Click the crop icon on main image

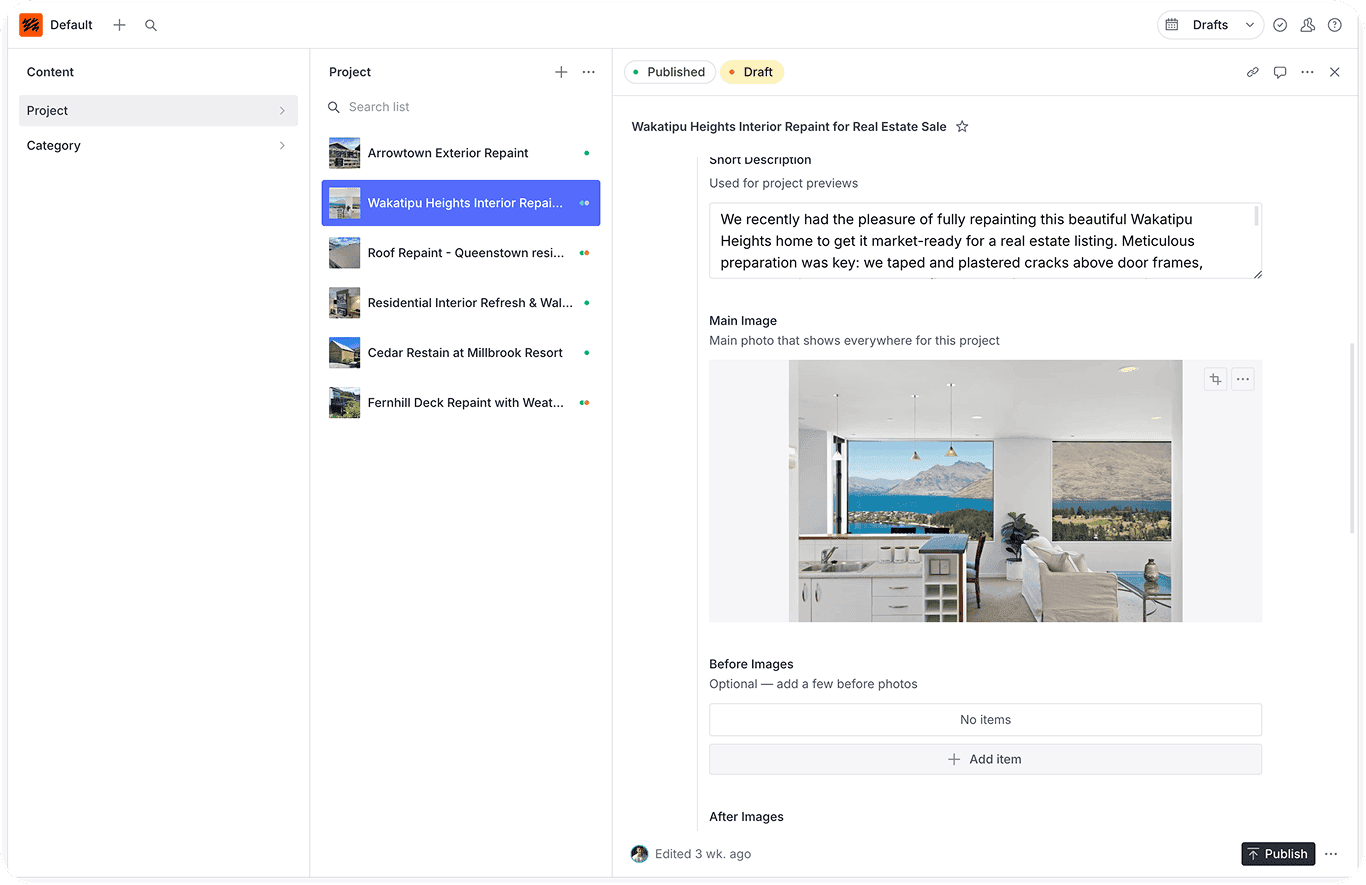(1215, 379)
